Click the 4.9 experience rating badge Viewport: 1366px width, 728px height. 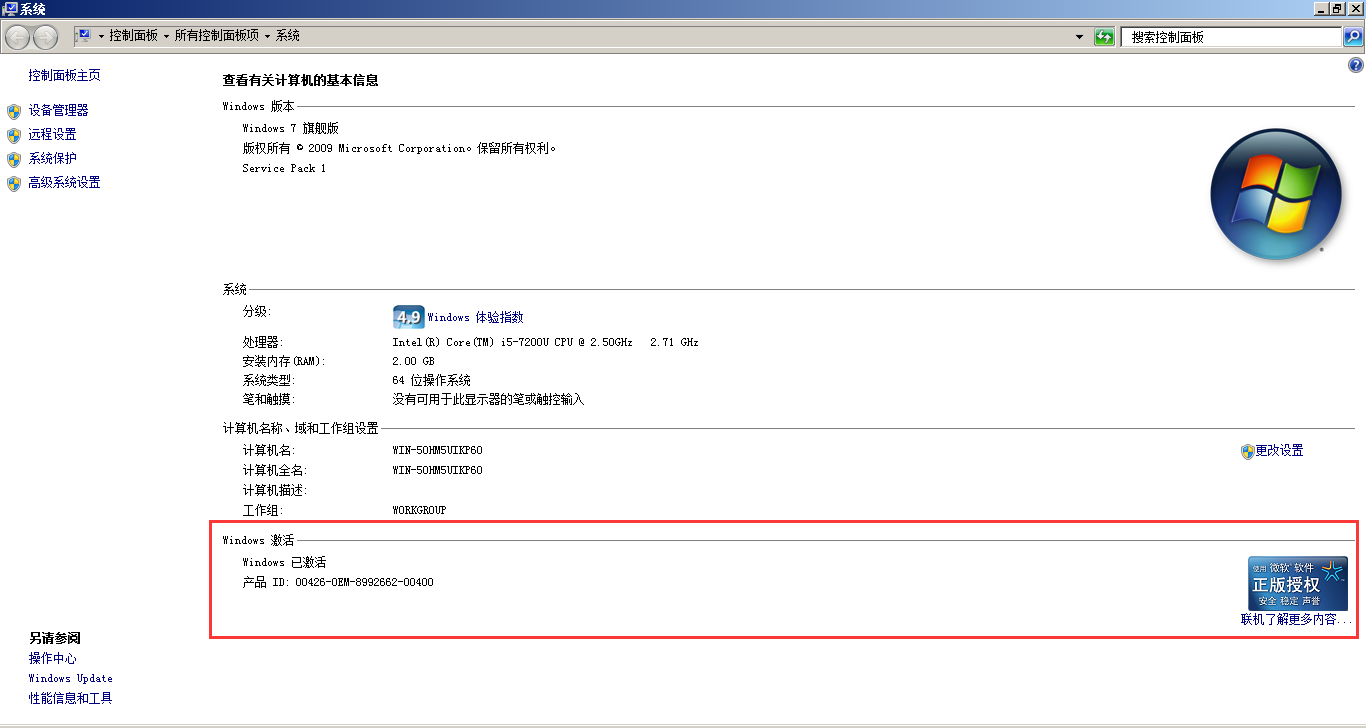[x=408, y=317]
